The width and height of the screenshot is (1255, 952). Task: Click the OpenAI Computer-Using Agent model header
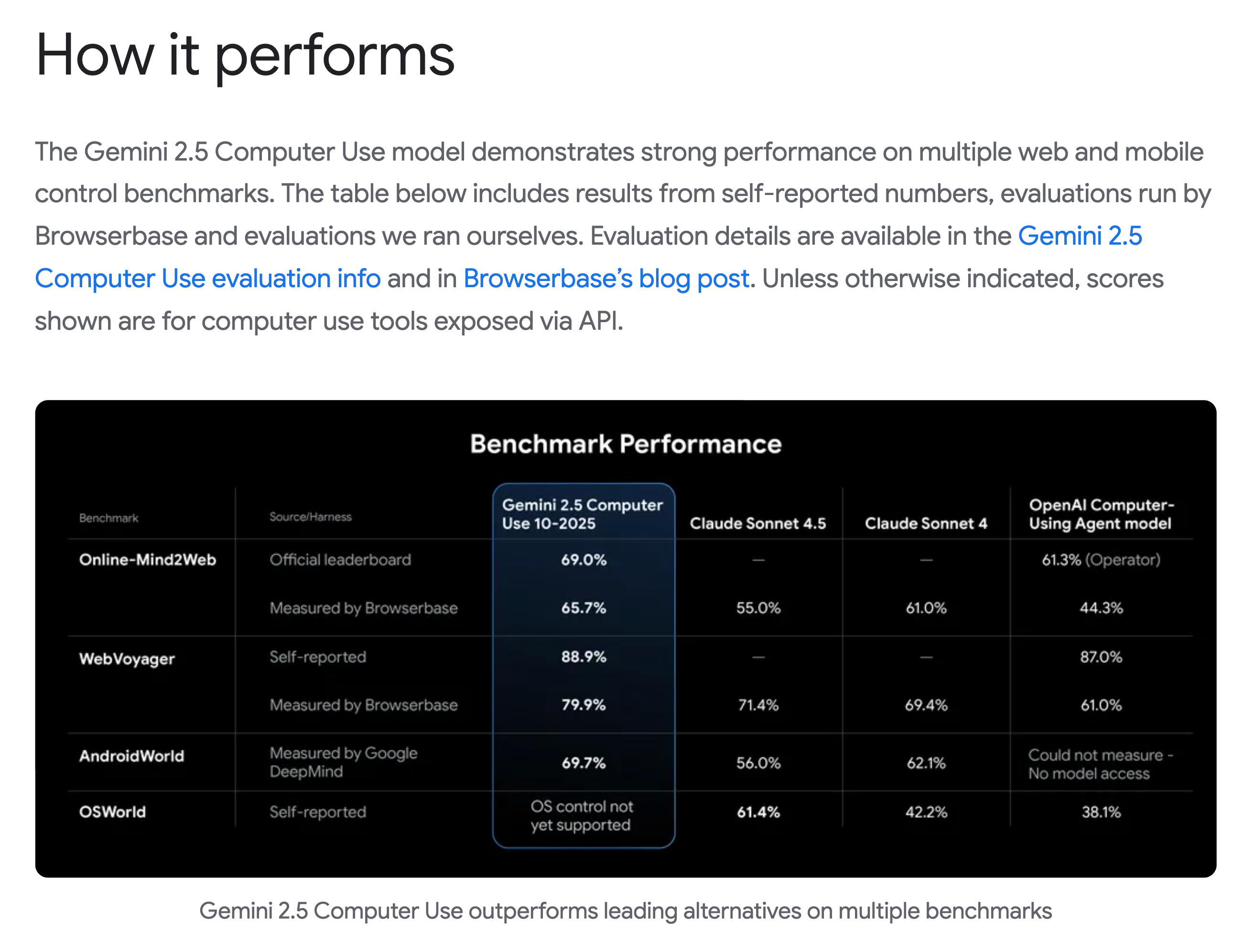(1101, 514)
